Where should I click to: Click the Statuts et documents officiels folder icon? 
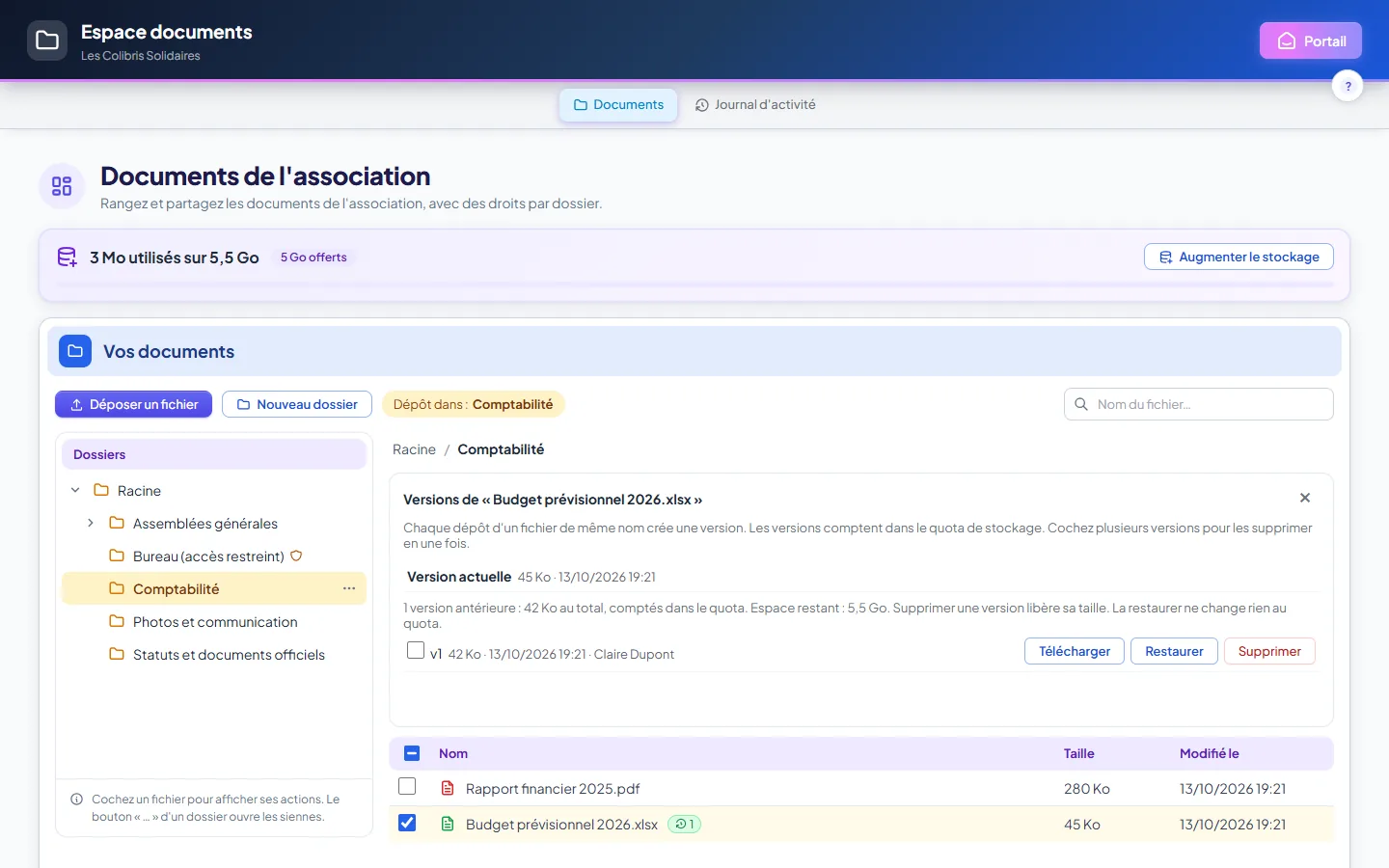point(117,654)
